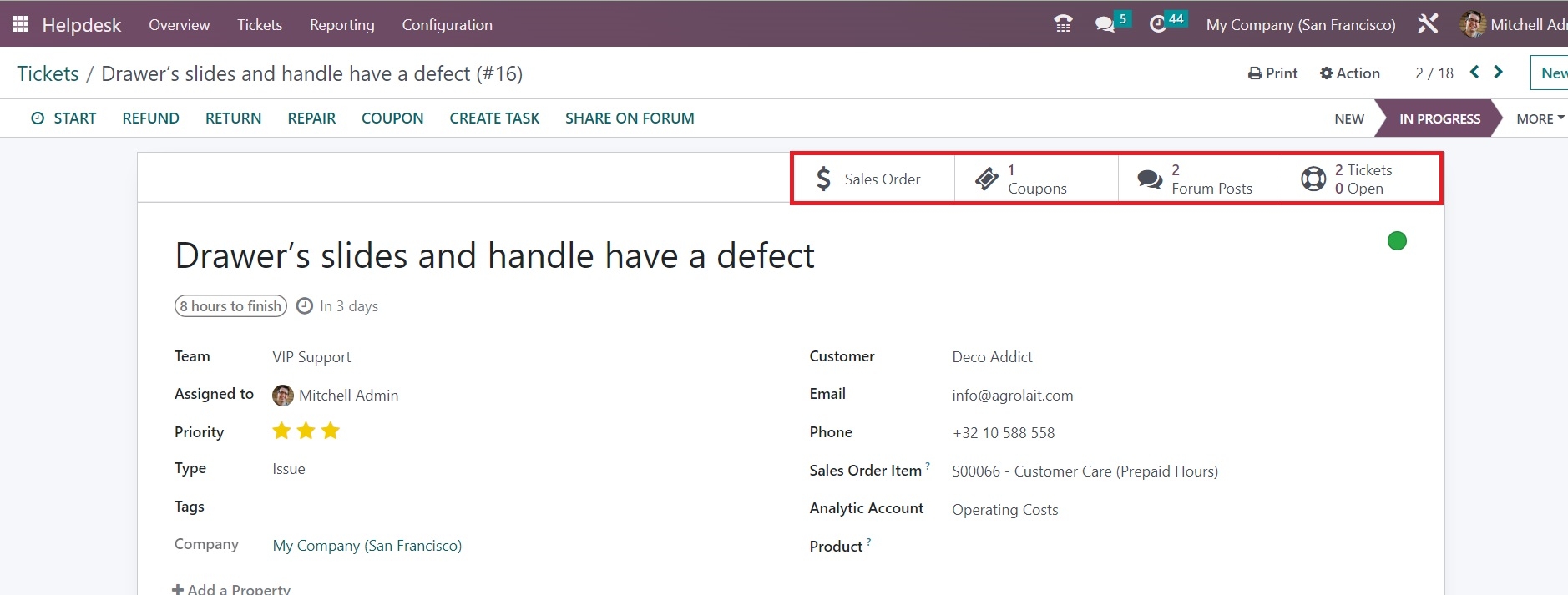Open the Action dropdown menu

(1350, 73)
